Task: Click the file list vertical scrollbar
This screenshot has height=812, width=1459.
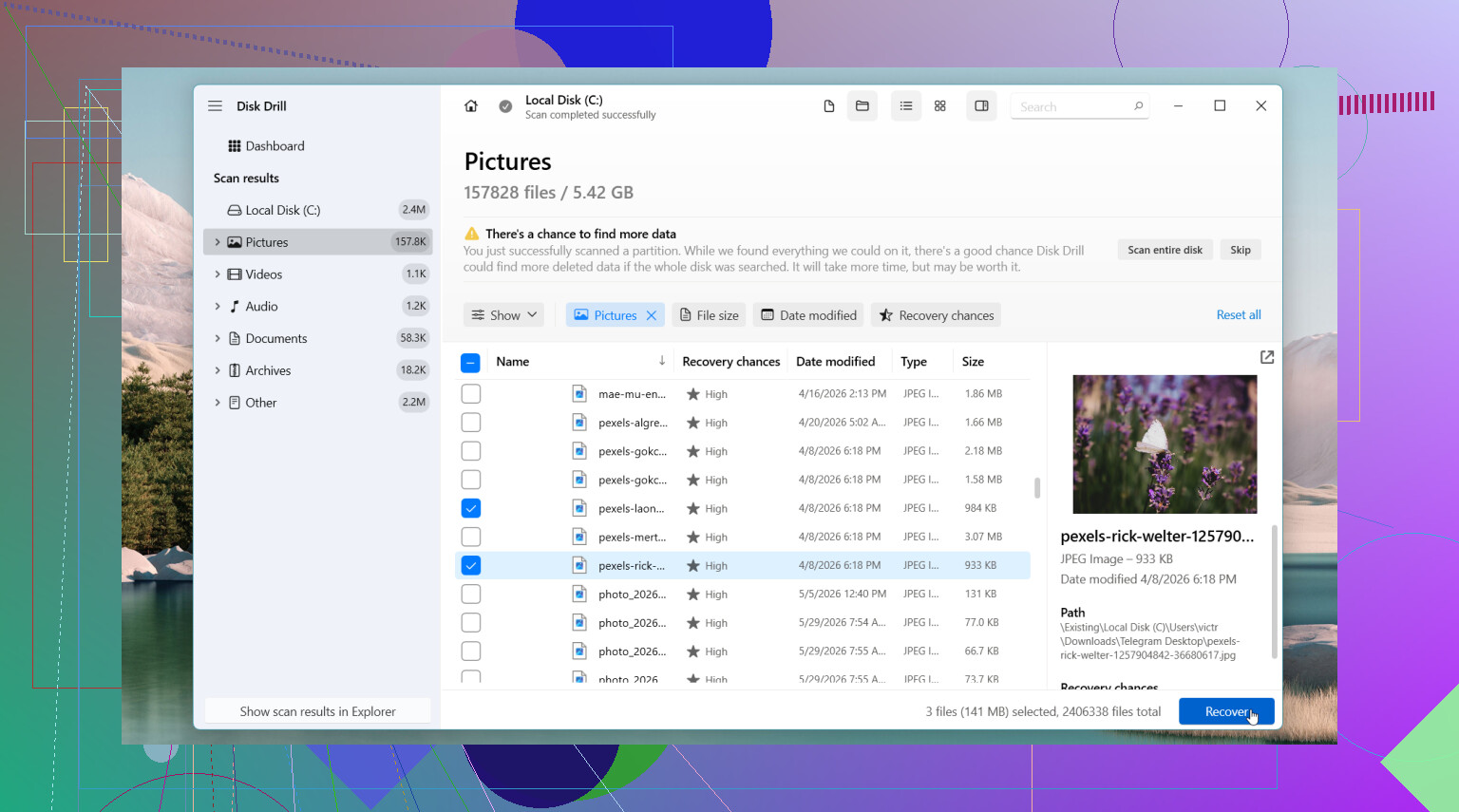Action: (x=1037, y=488)
